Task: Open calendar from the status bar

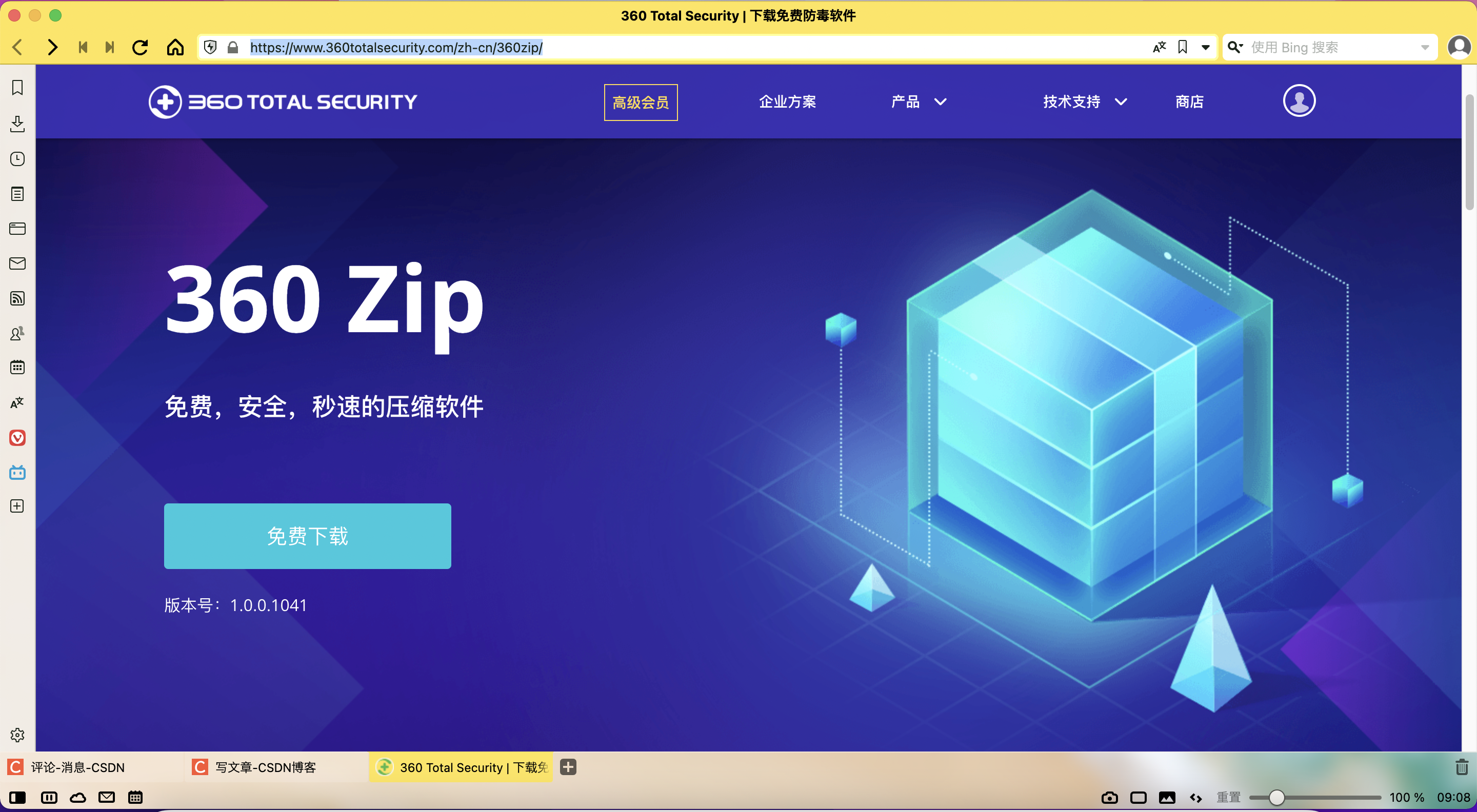Action: (x=135, y=797)
